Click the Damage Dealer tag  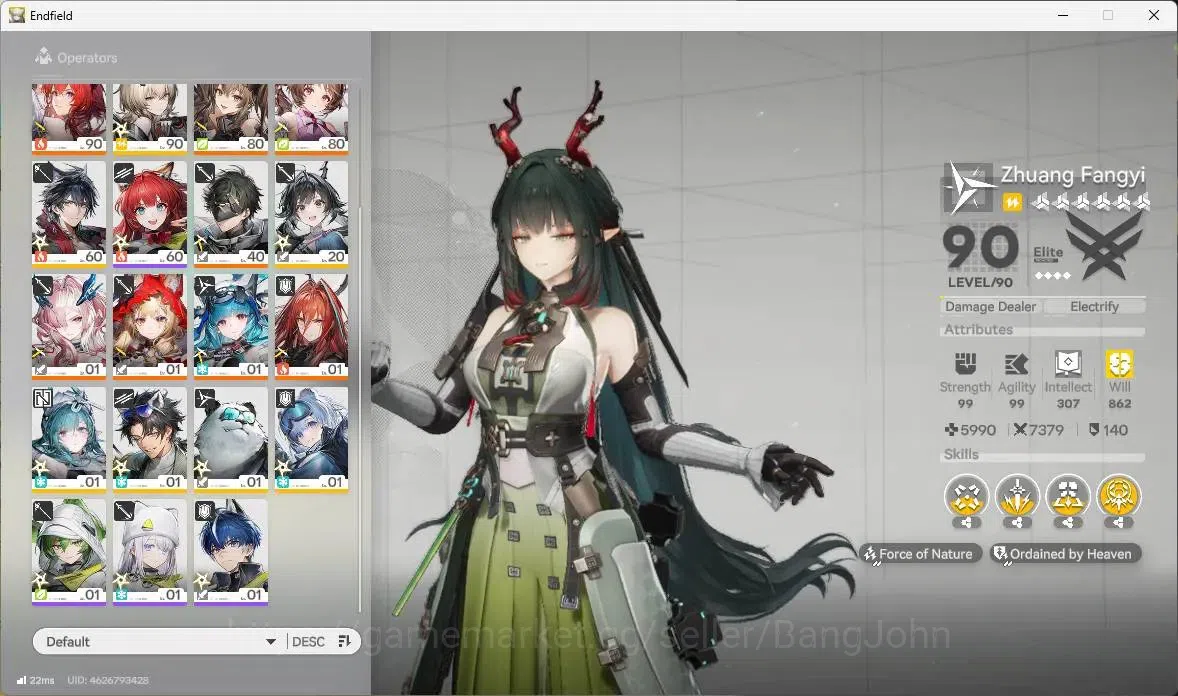[x=990, y=307]
